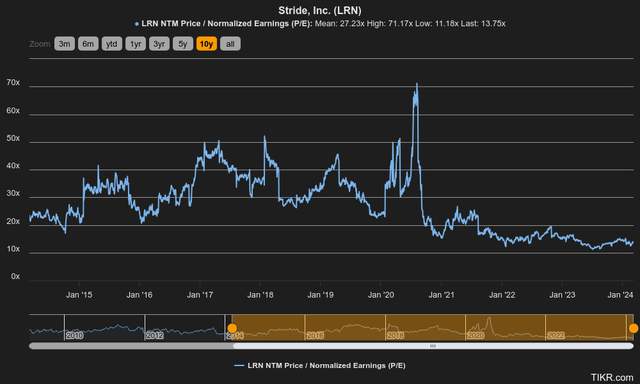This screenshot has height=384, width=640.
Task: Click the Jan '24 axis label
Action: click(620, 295)
